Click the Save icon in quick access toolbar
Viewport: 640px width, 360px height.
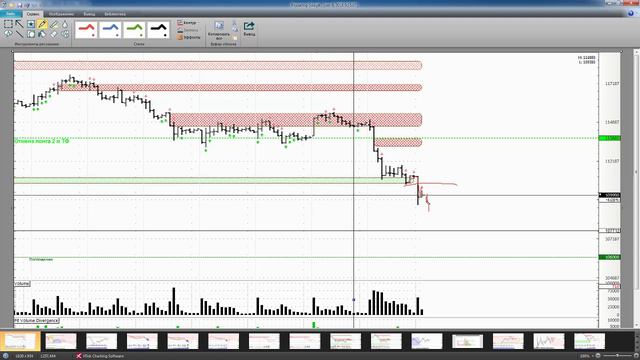(x=19, y=5)
